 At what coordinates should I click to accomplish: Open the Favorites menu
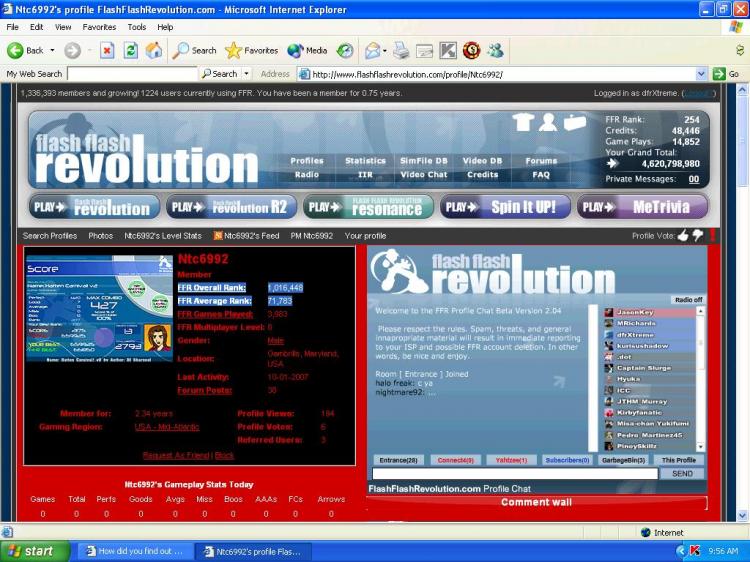pyautogui.click(x=99, y=27)
